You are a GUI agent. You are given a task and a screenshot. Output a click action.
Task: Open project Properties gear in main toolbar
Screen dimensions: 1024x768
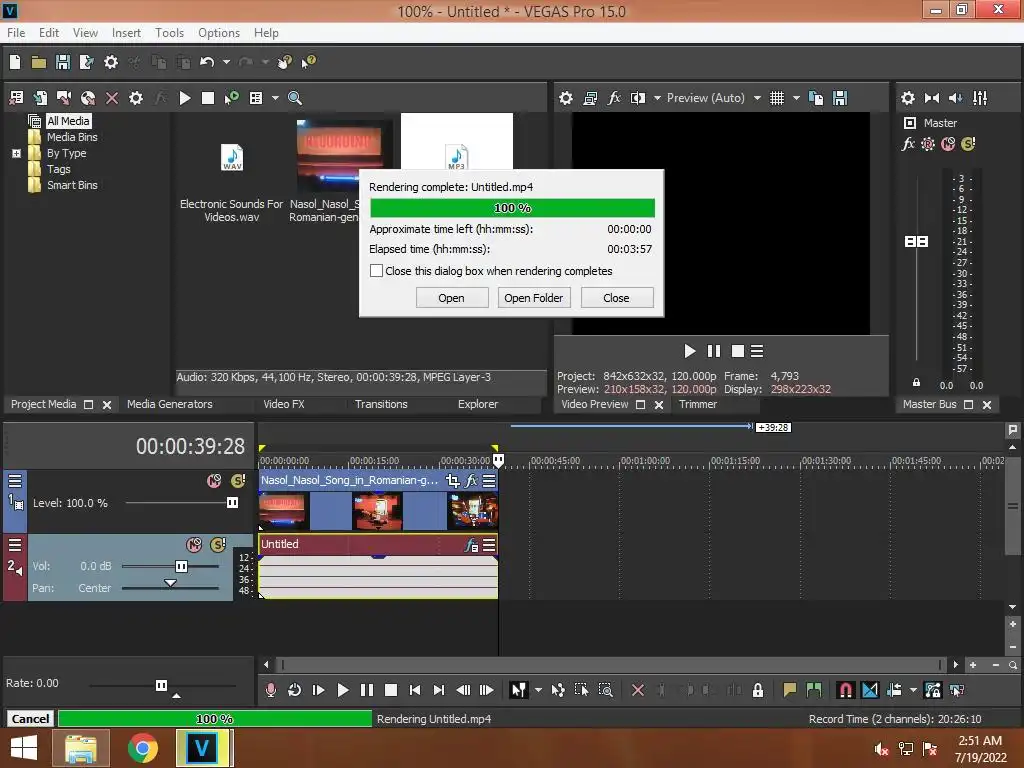pos(111,62)
